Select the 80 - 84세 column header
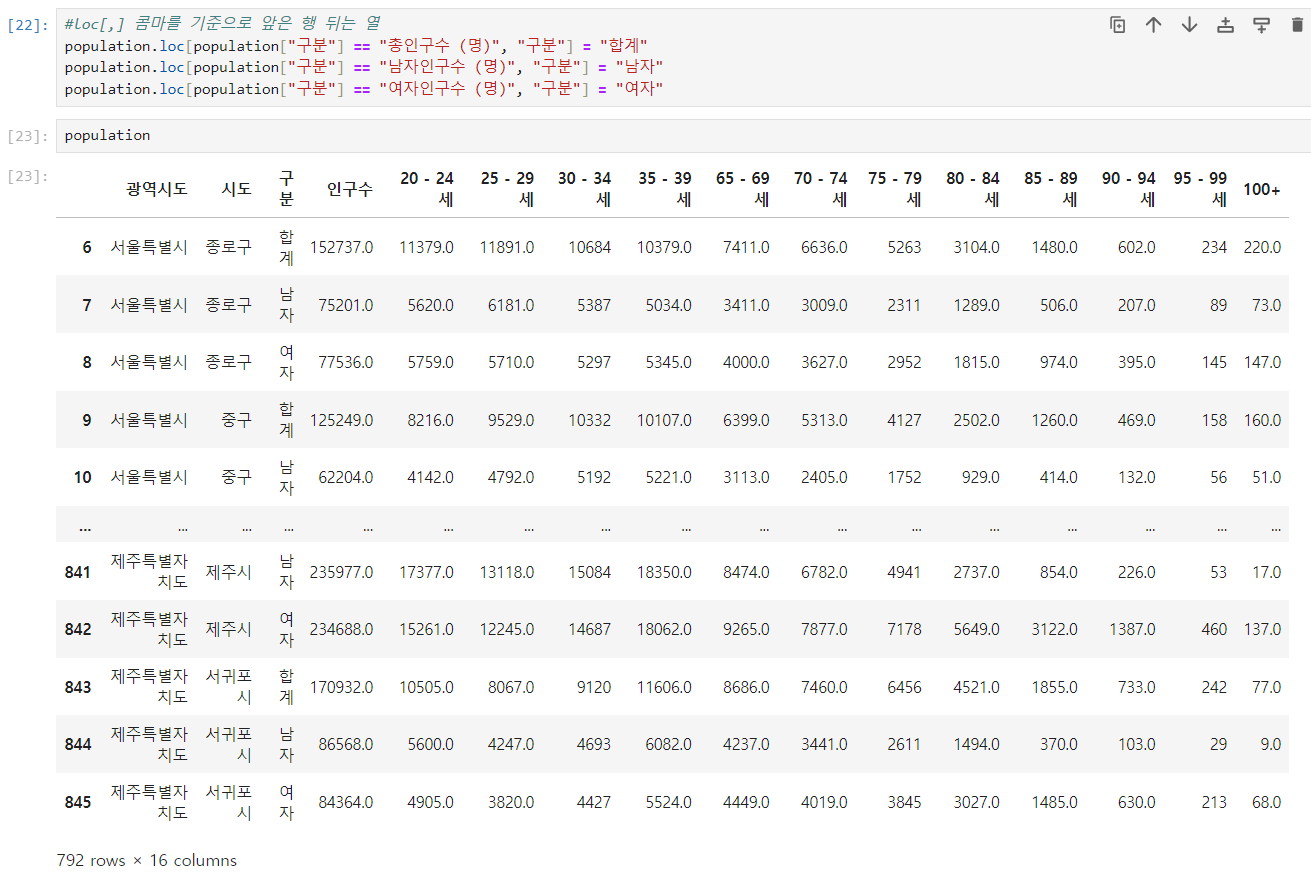Image resolution: width=1311 pixels, height=886 pixels. click(973, 189)
